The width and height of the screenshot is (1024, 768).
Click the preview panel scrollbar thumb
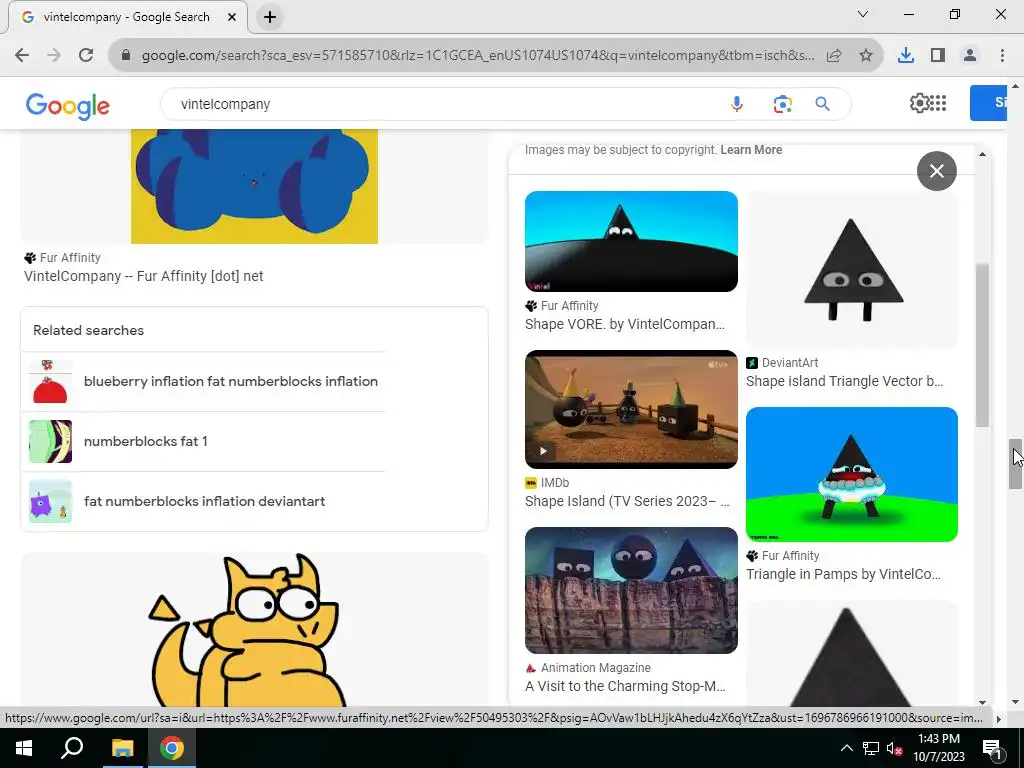983,345
